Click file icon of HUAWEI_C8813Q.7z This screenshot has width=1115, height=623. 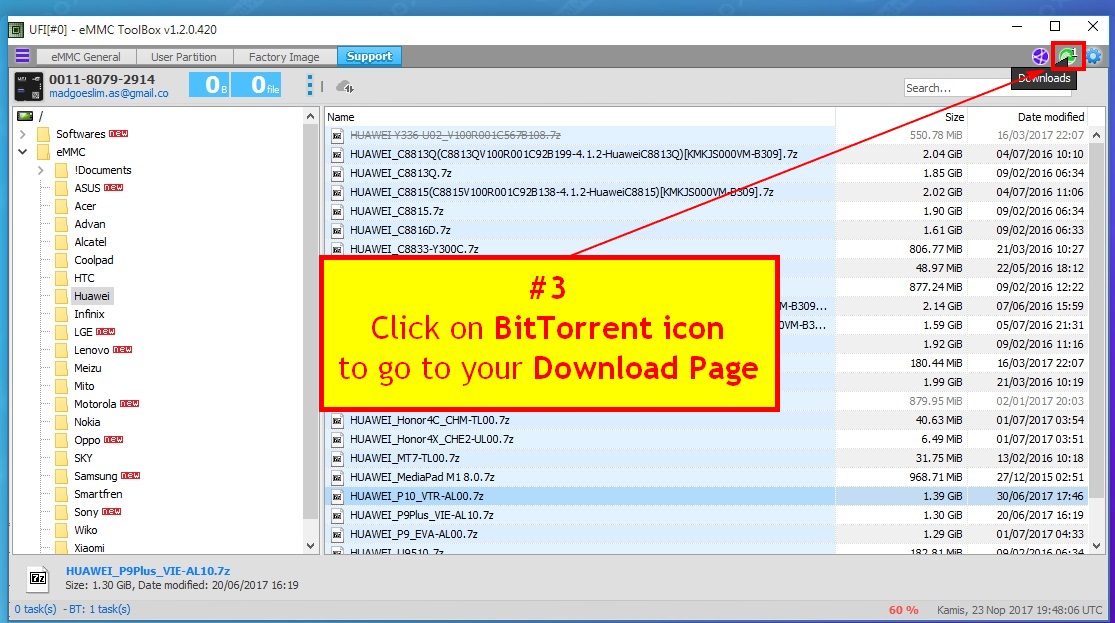(x=338, y=174)
